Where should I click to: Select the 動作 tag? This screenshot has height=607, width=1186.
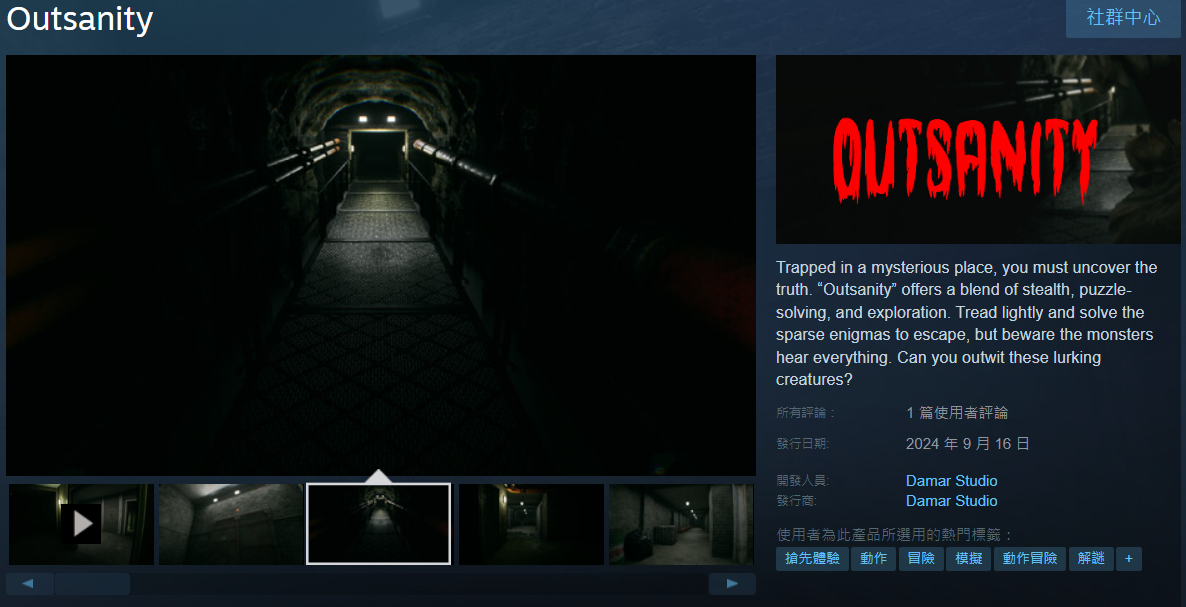point(872,559)
